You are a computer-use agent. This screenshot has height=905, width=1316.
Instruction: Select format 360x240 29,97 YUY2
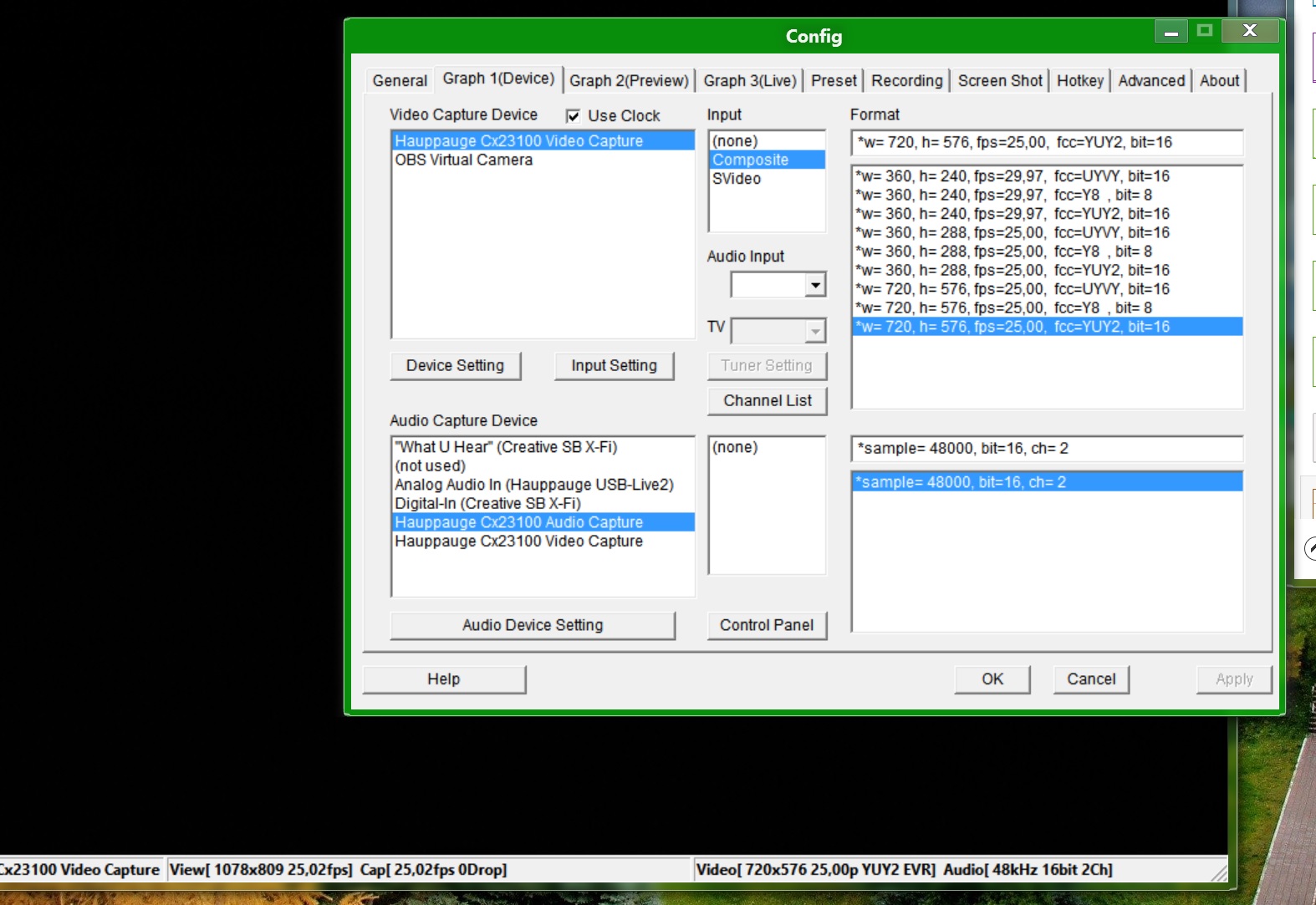1047,214
